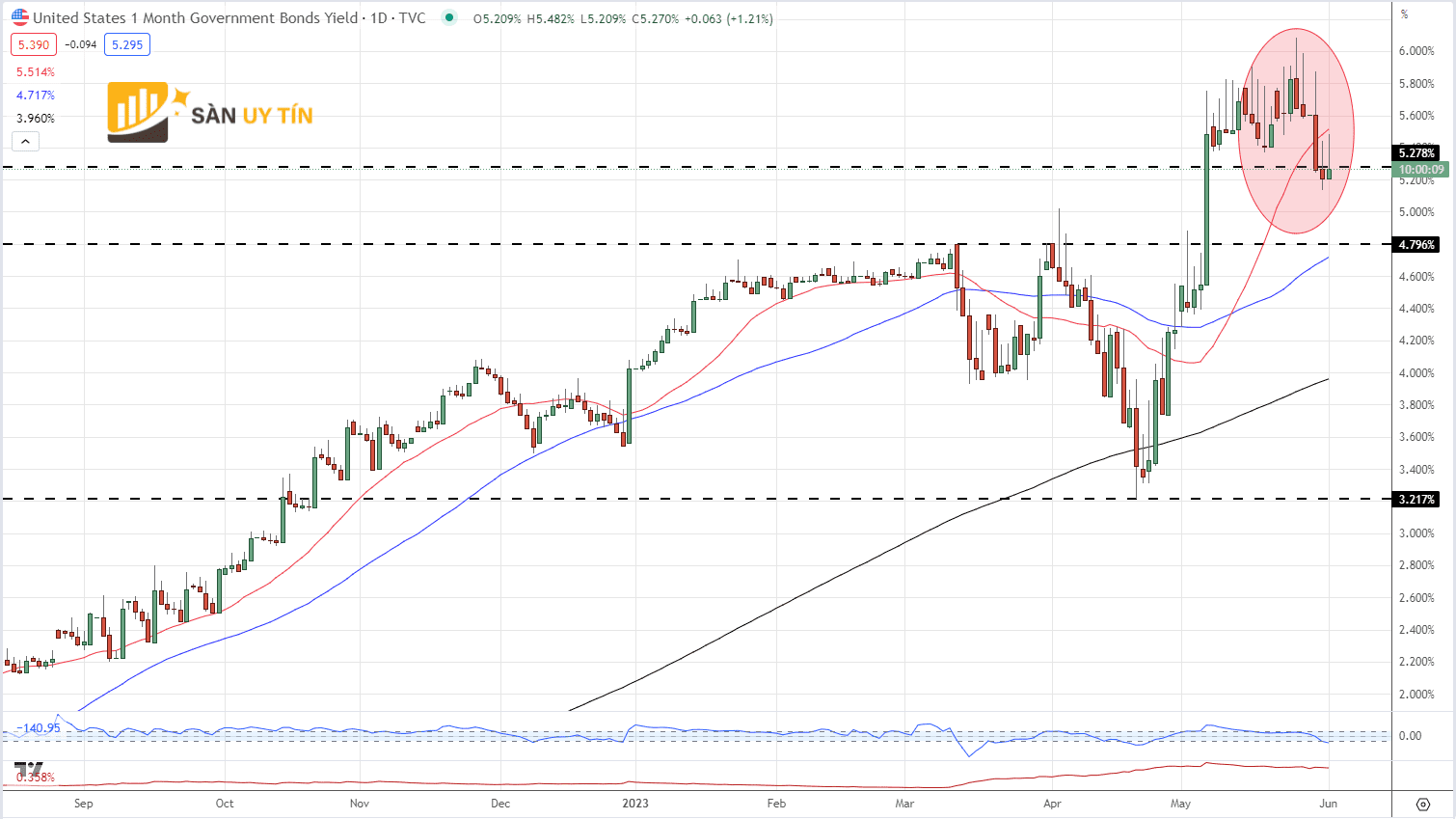Viewport: 1456px width, 819px height.
Task: Click the -140.95 indicator value
Action: pyautogui.click(x=39, y=728)
